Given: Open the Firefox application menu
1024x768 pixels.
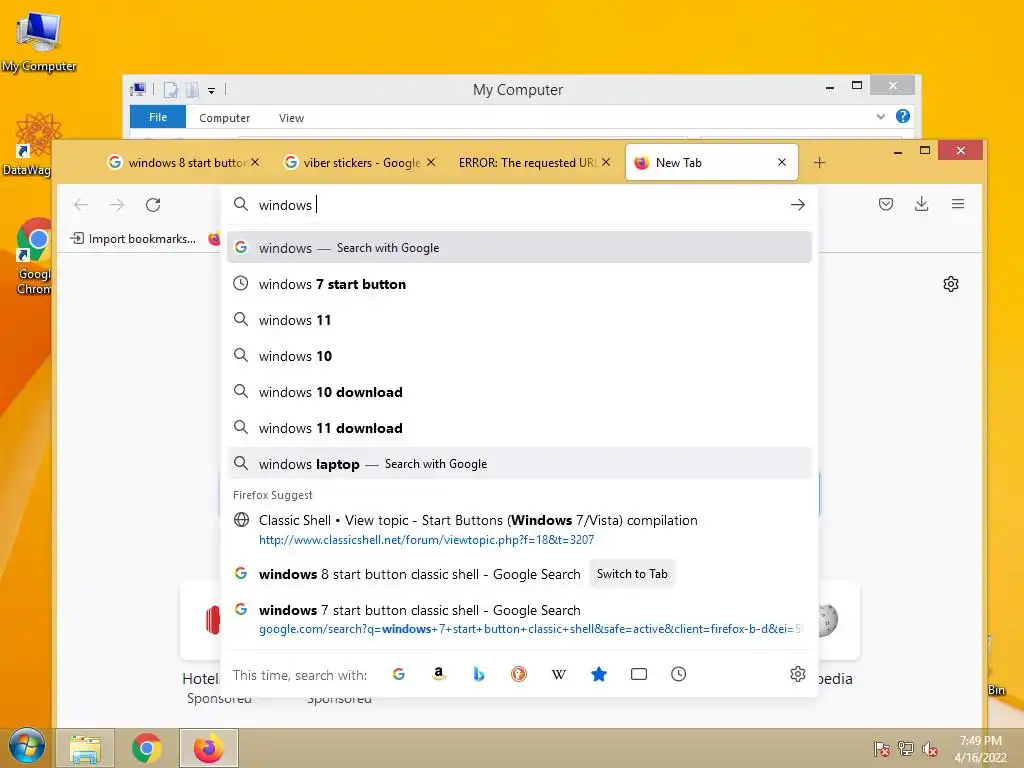Looking at the screenshot, I should [x=958, y=204].
